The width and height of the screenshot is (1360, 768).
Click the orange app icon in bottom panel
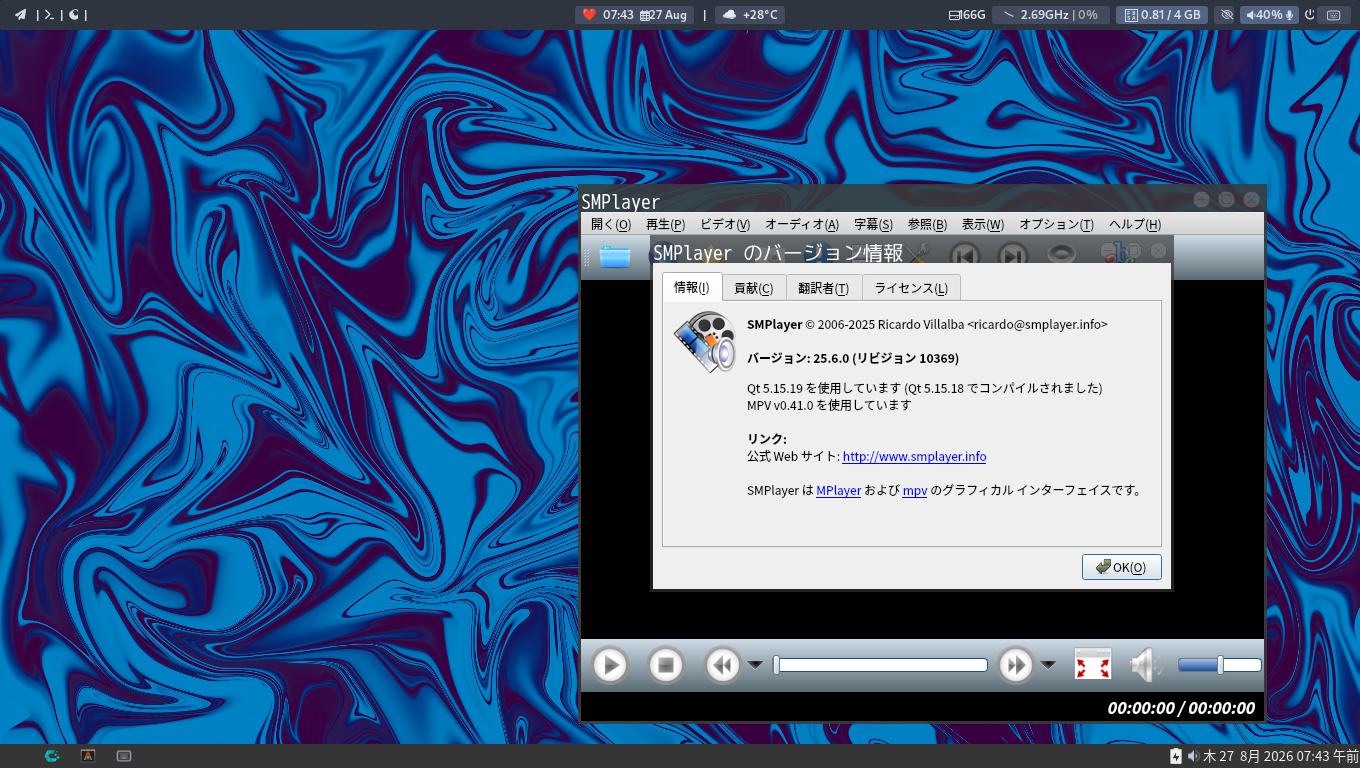pyautogui.click(x=88, y=756)
